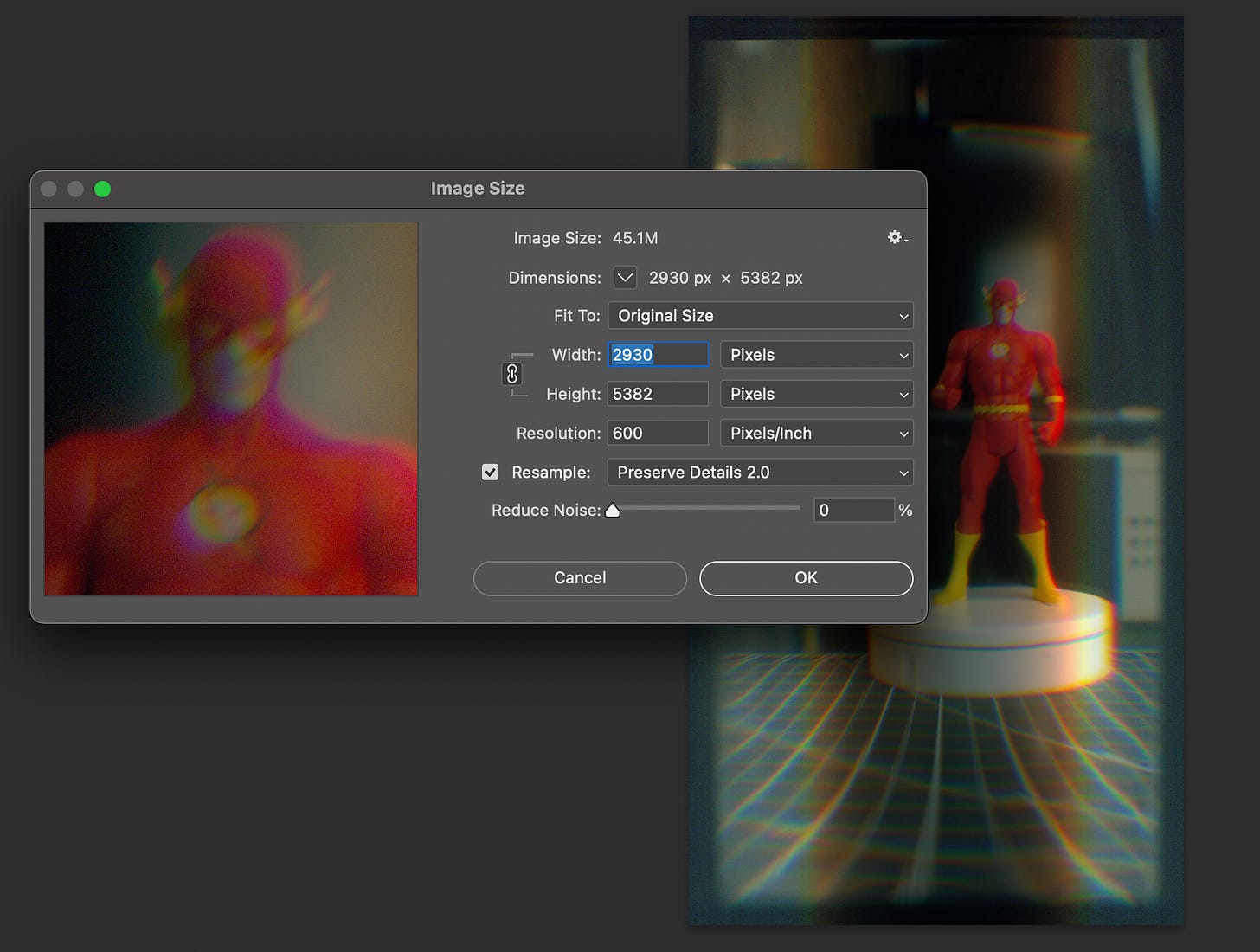Click the Width input field
The image size is (1260, 952).
click(x=659, y=355)
